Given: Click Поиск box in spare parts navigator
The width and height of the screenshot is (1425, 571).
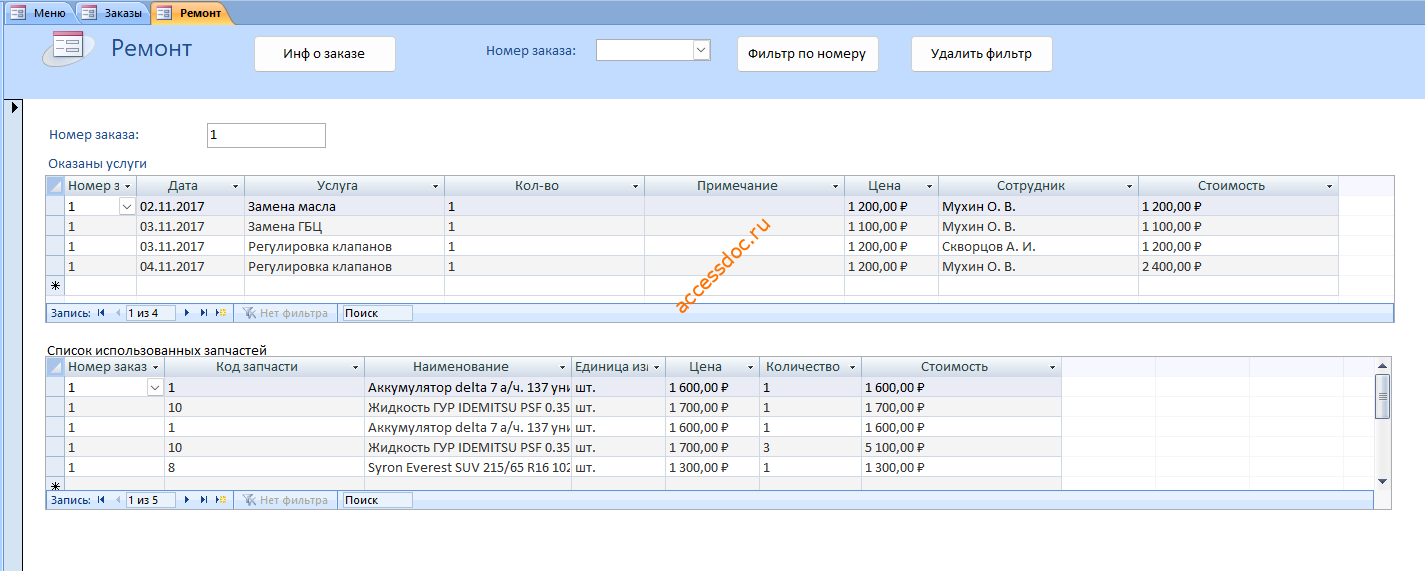Looking at the screenshot, I should coord(377,500).
